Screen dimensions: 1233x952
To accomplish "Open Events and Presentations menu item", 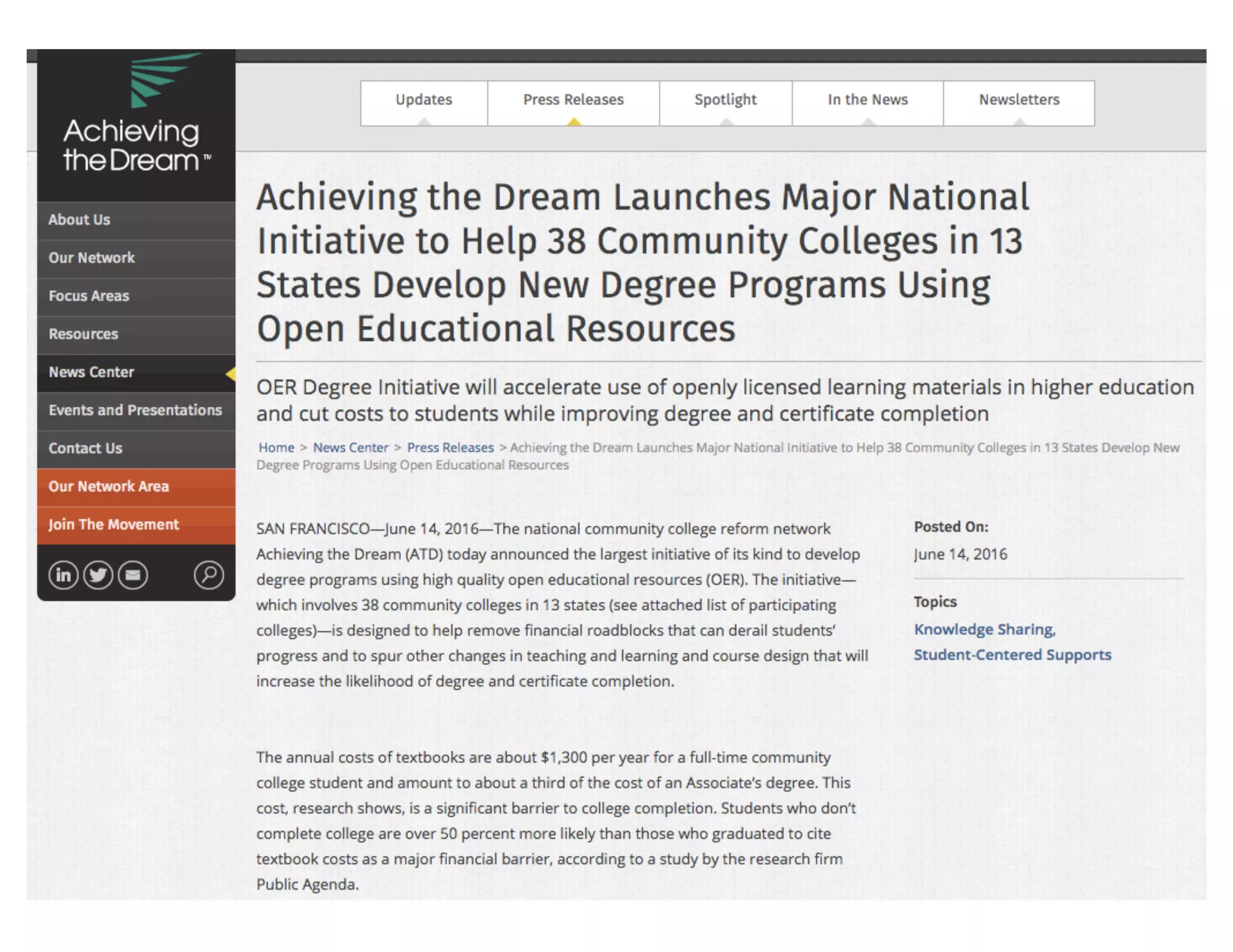I will click(135, 410).
